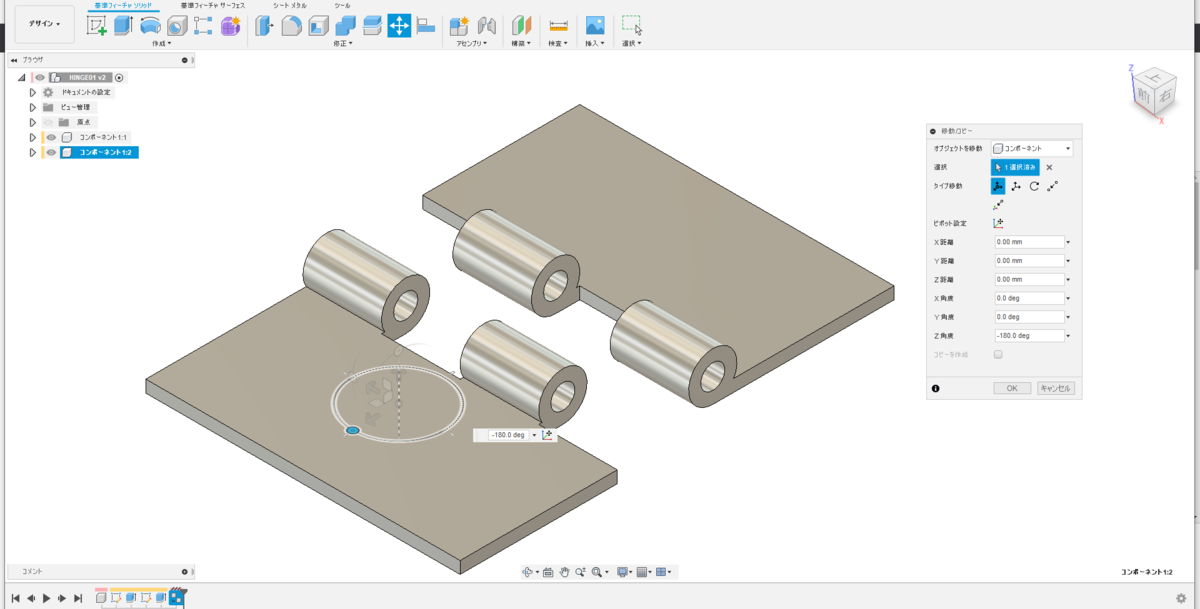Open the 作成 menu dropdown
Screen dimensions: 1200x609
click(x=161, y=44)
